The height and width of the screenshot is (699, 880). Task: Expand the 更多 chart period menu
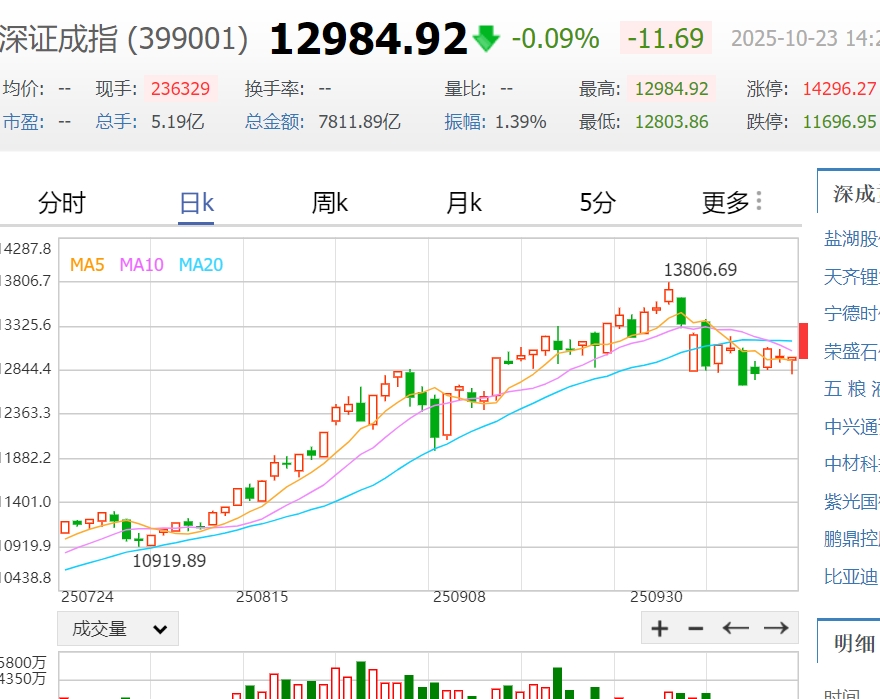pyautogui.click(x=732, y=203)
